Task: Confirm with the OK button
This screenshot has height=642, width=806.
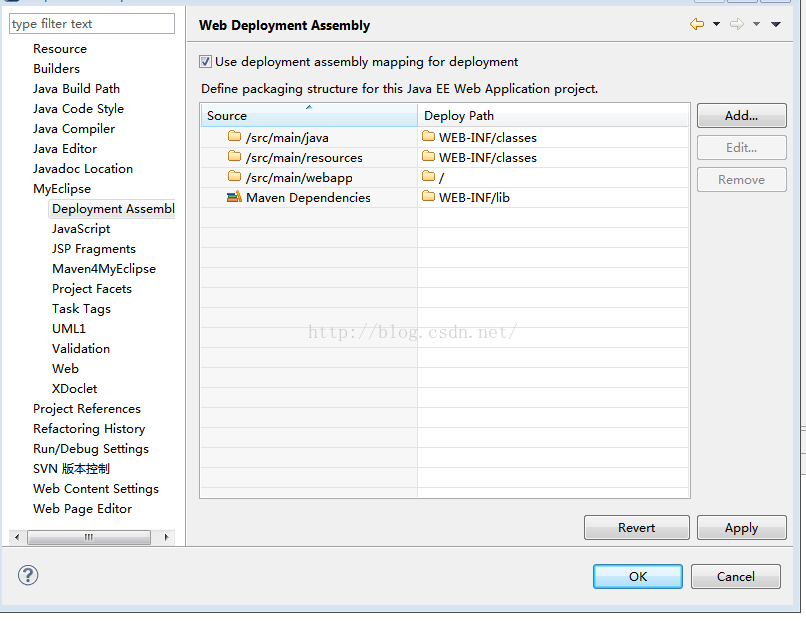Action: [x=638, y=576]
